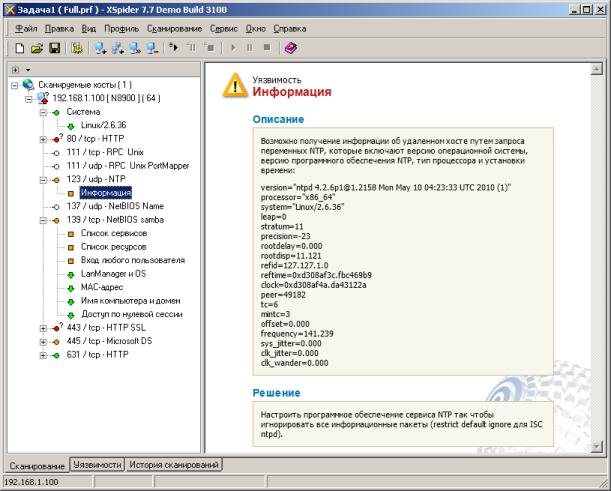The width and height of the screenshot is (611, 491).
Task: Collapse the 123 / udp - NTP node
Action: pos(43,180)
